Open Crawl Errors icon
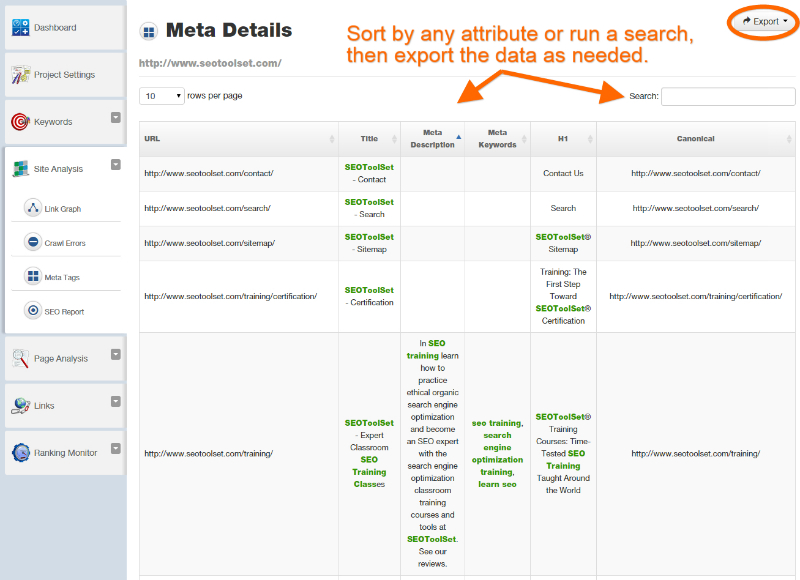Image resolution: width=800 pixels, height=580 pixels. pyautogui.click(x=33, y=242)
